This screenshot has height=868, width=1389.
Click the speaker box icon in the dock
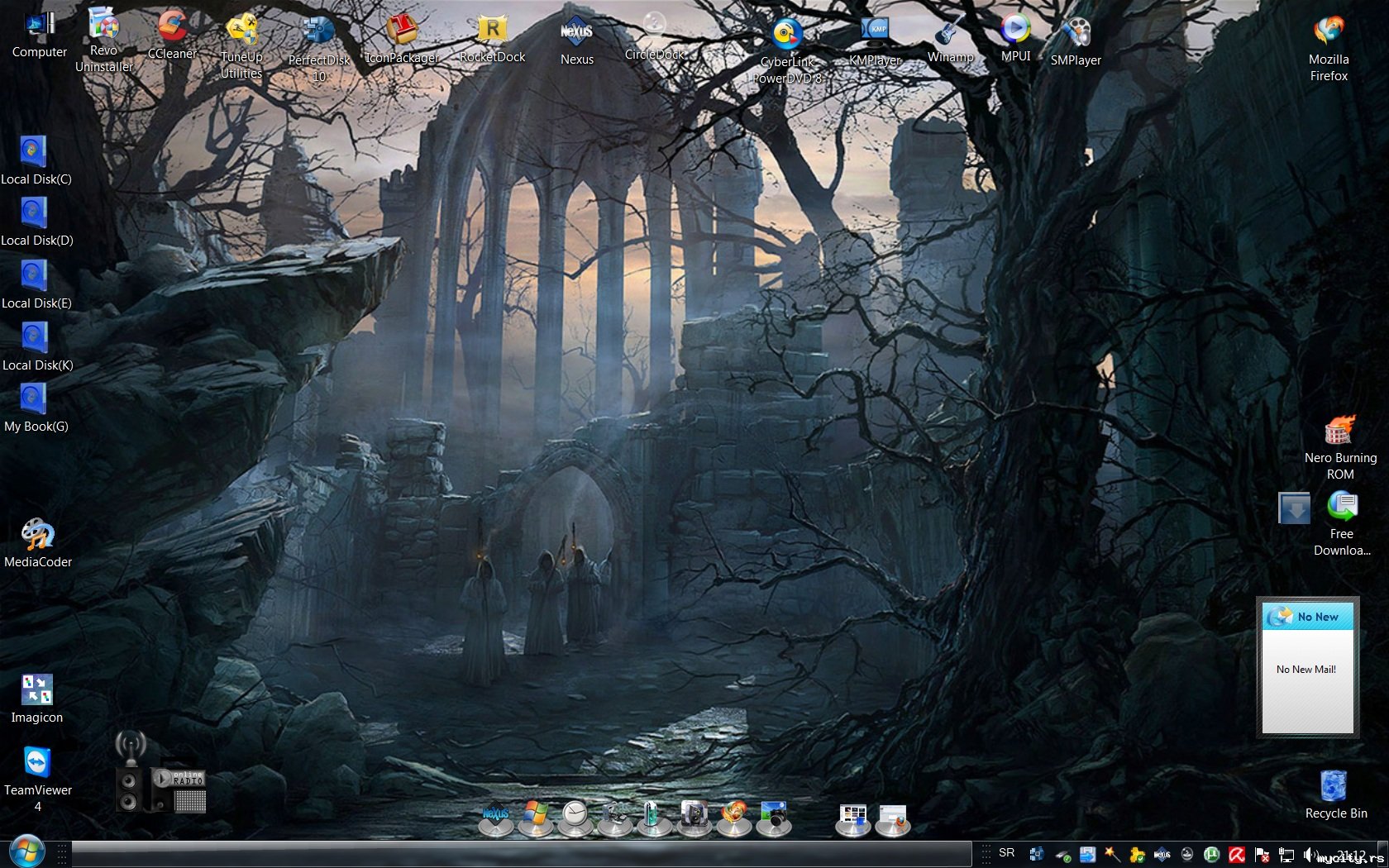694,817
